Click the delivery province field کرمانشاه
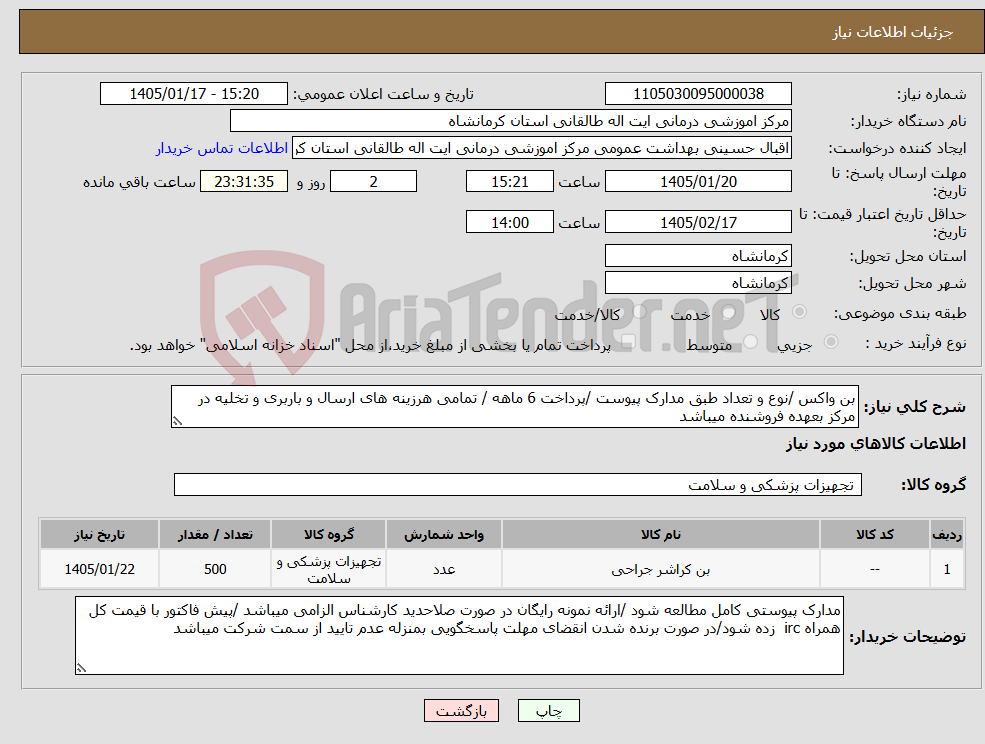This screenshot has height=744, width=985. pyautogui.click(x=698, y=256)
